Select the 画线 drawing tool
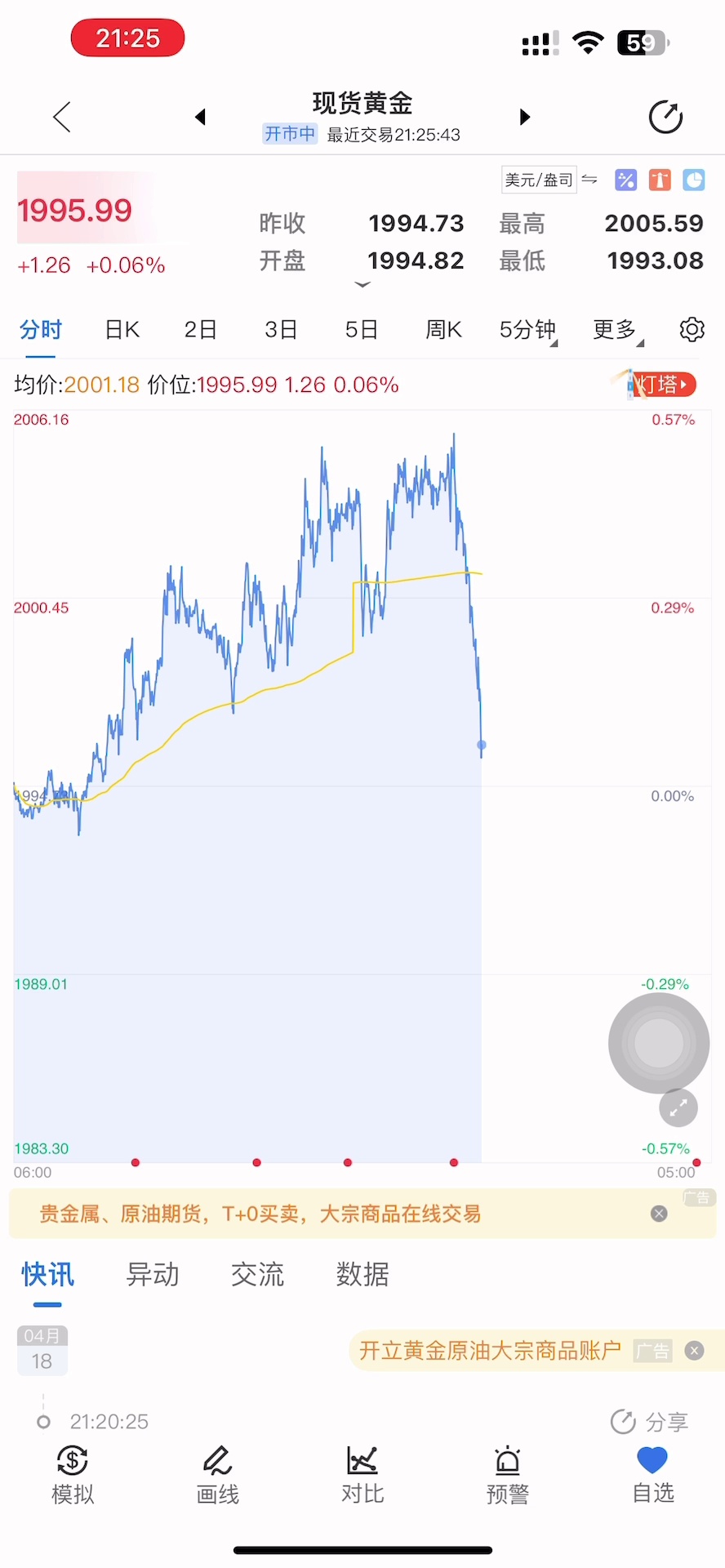Viewport: 725px width, 1568px height. click(x=217, y=1475)
